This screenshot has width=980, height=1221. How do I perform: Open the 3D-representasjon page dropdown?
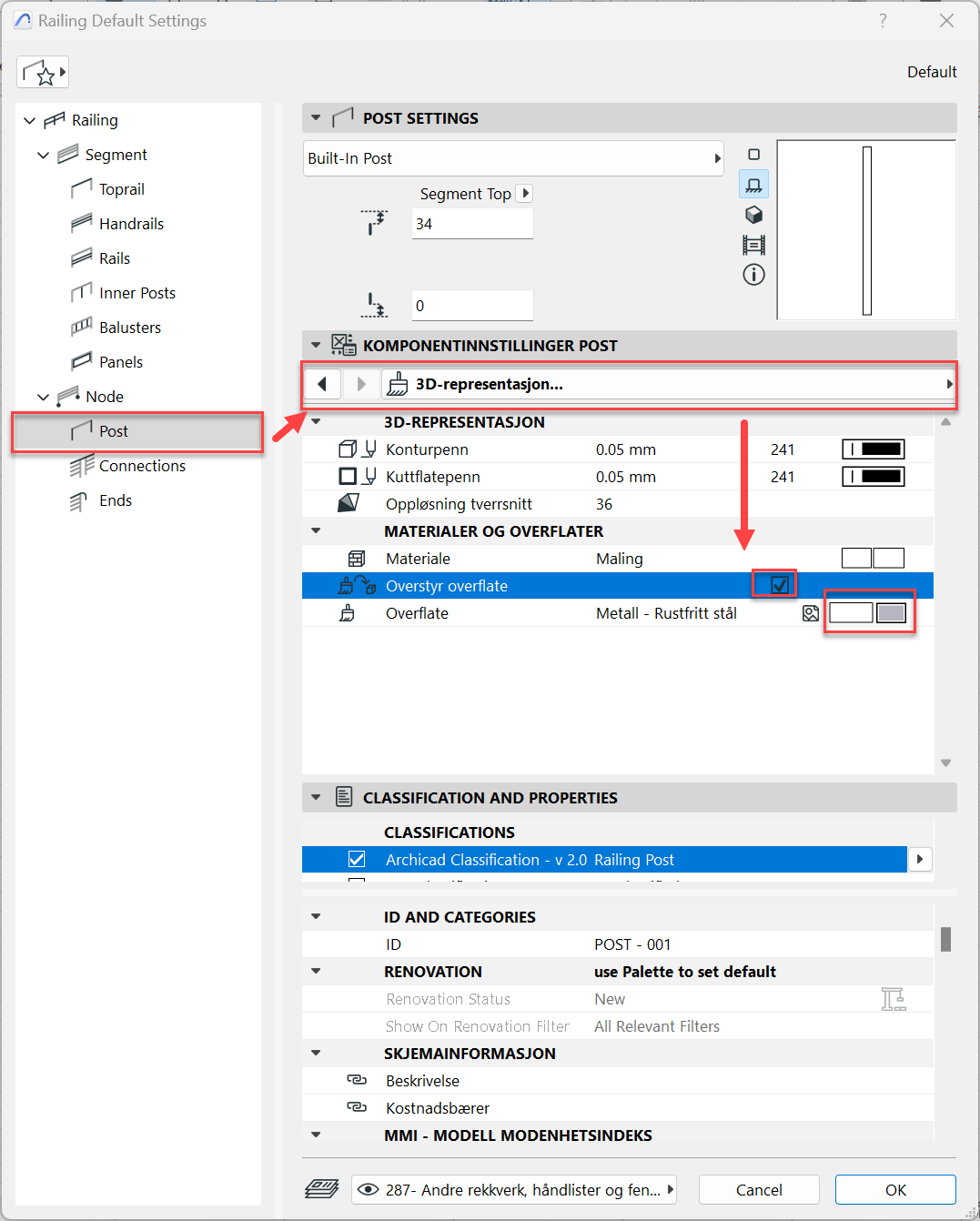668,384
